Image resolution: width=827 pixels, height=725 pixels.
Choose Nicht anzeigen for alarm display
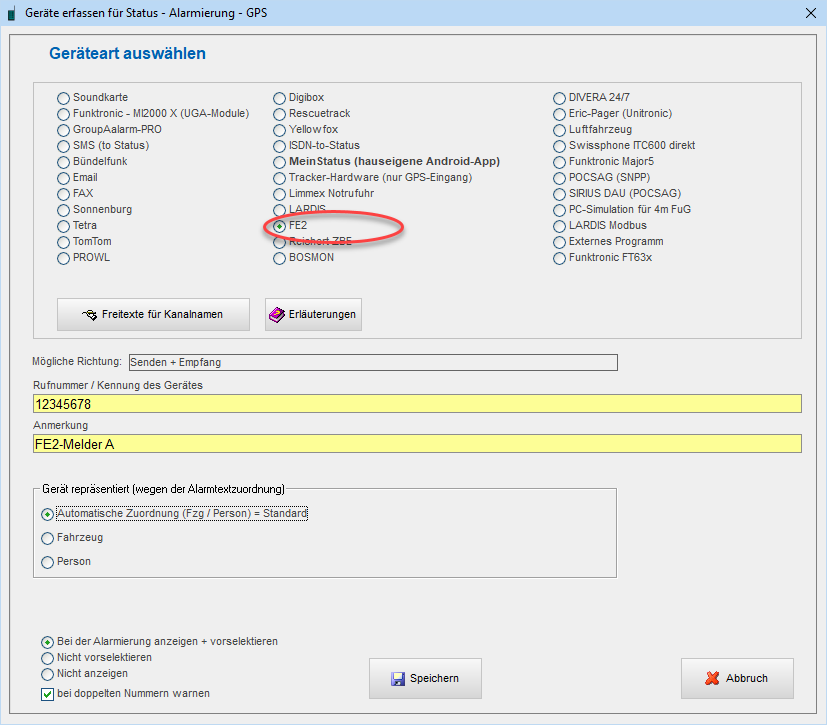[x=48, y=674]
